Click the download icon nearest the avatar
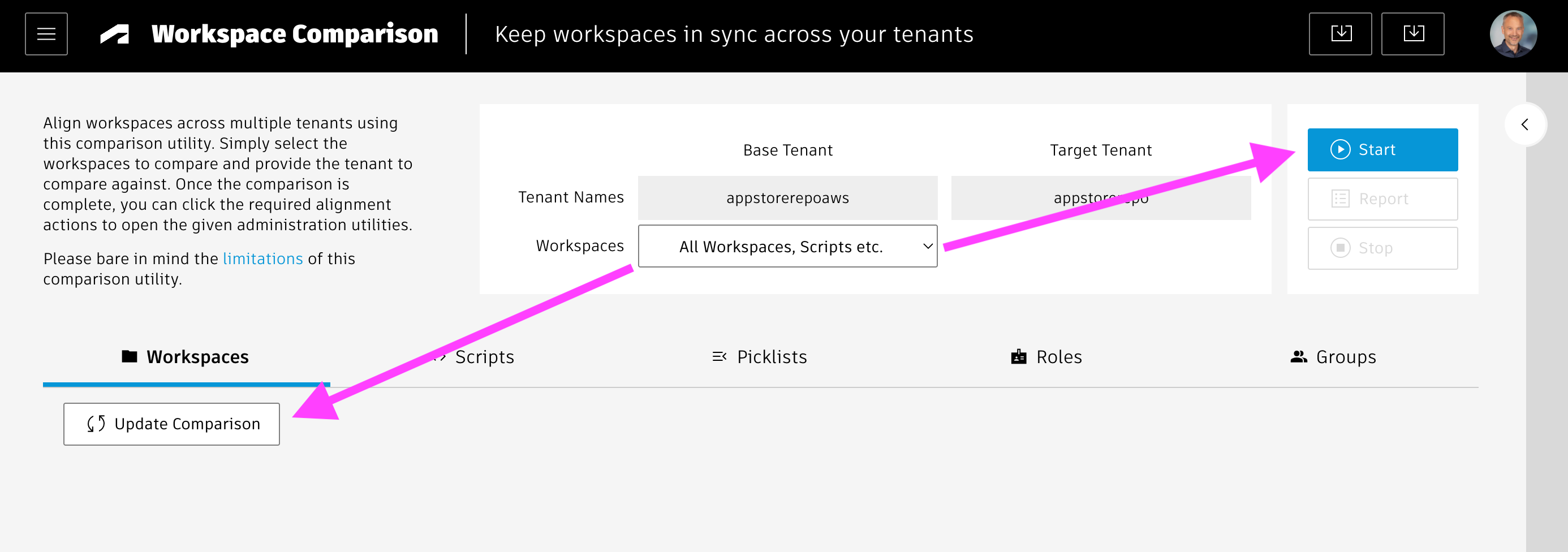The image size is (1568, 552). (x=1412, y=34)
